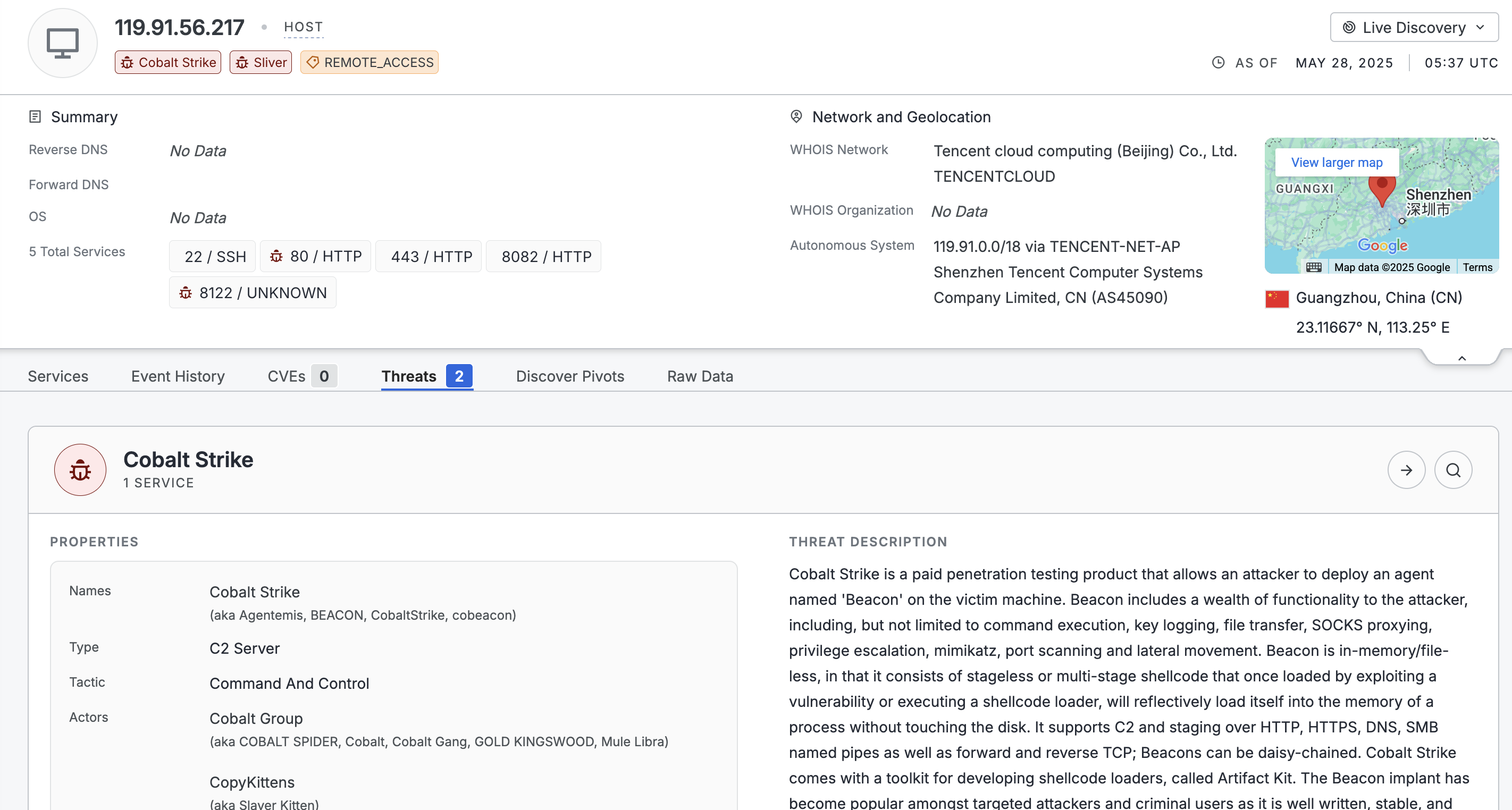This screenshot has height=810, width=1512.
Task: Click the 80 / HTTP service chip
Action: click(x=316, y=257)
